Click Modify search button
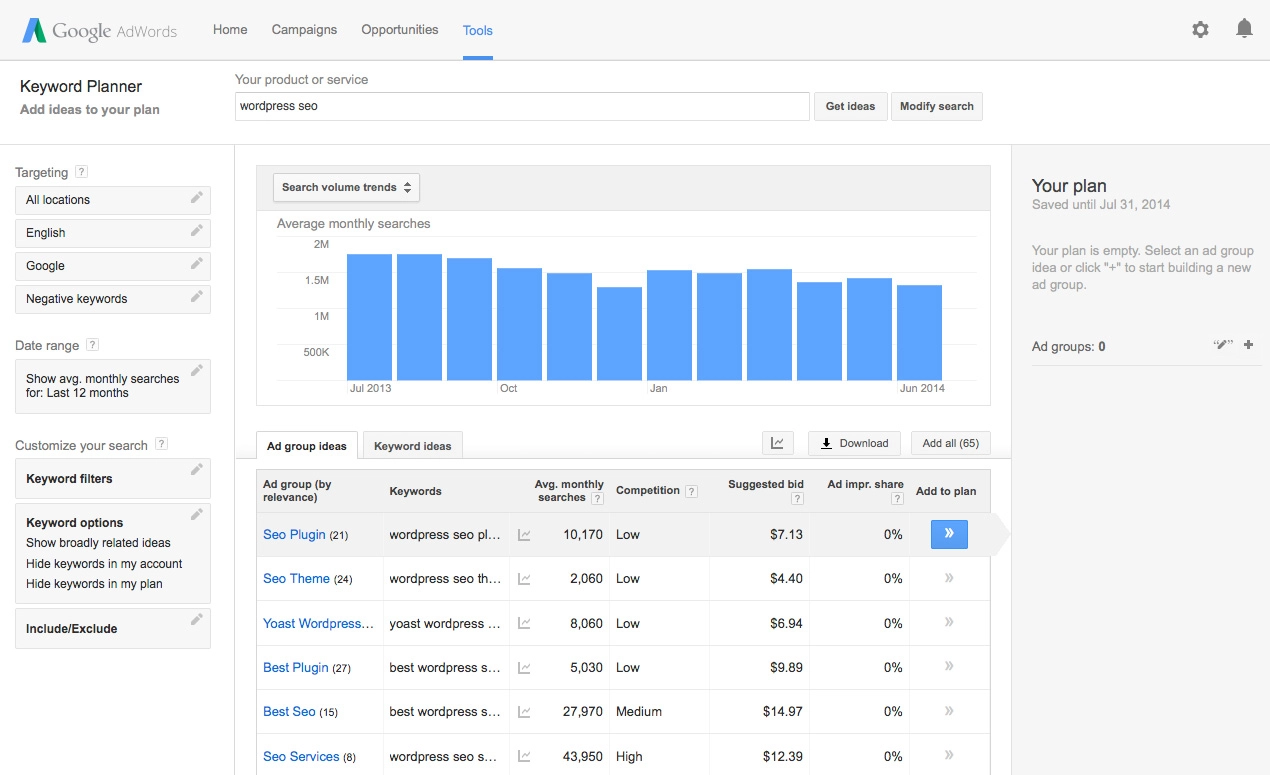 [937, 106]
